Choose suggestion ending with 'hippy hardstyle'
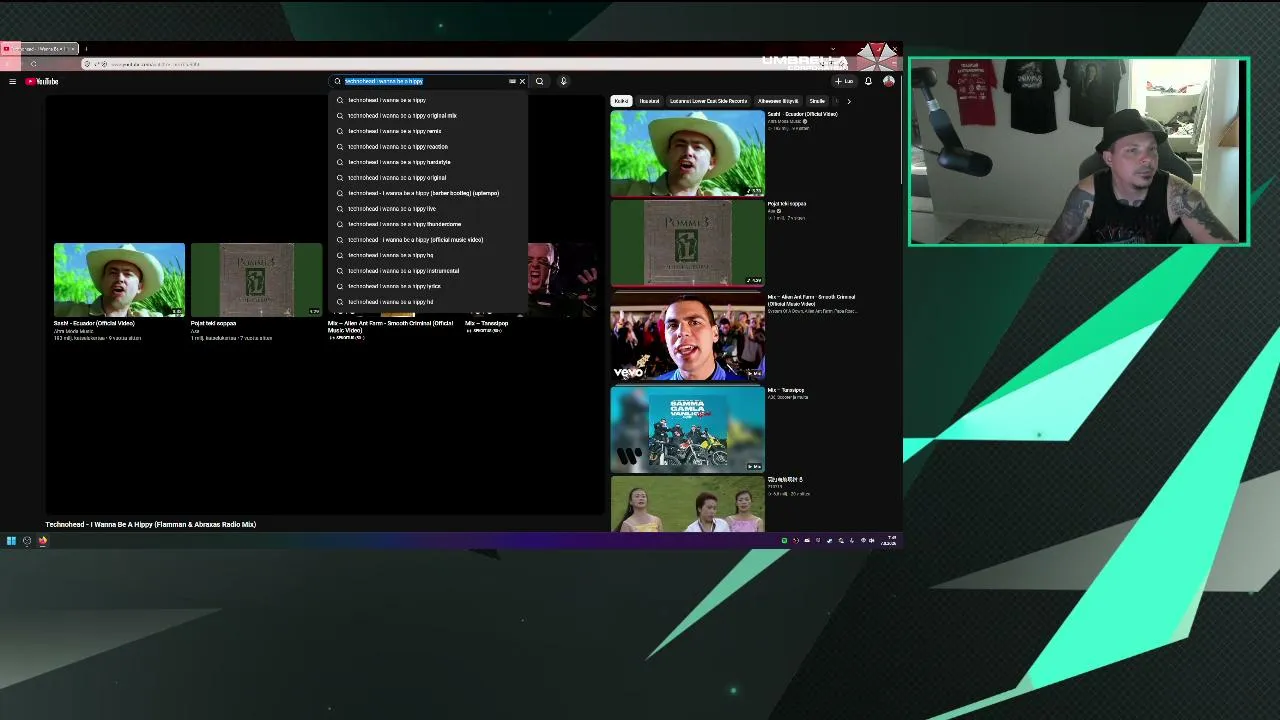Viewport: 1280px width, 720px height. pyautogui.click(x=427, y=162)
